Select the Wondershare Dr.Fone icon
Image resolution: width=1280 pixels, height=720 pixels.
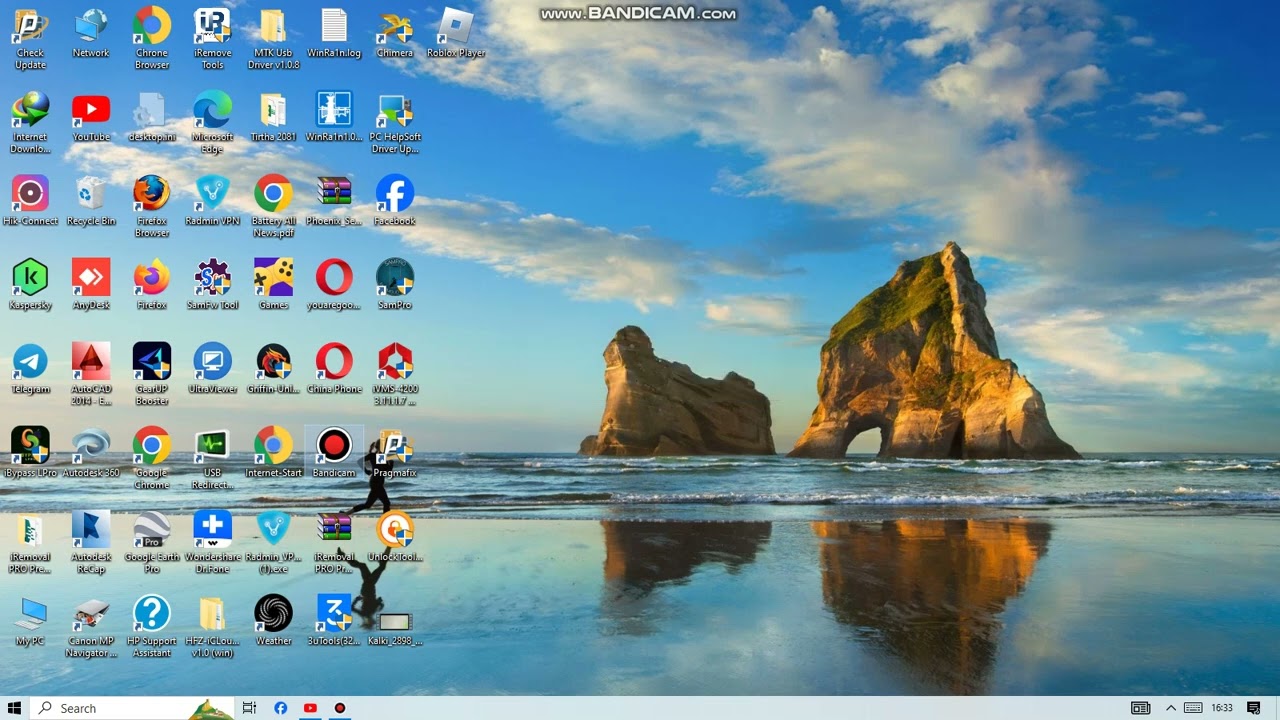[212, 530]
